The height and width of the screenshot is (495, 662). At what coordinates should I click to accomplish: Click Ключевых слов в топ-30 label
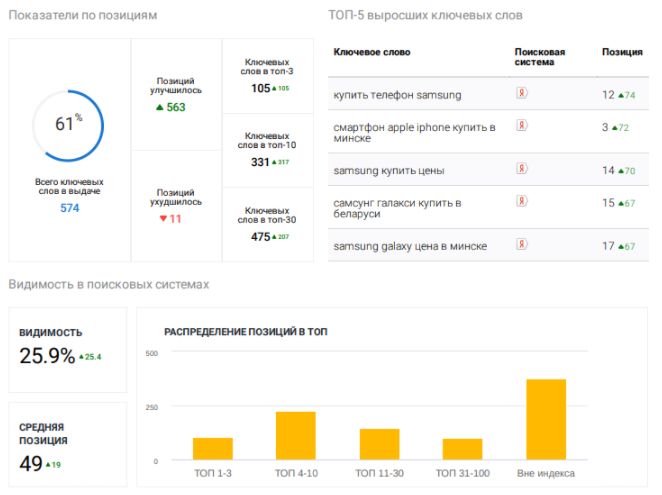click(x=267, y=215)
